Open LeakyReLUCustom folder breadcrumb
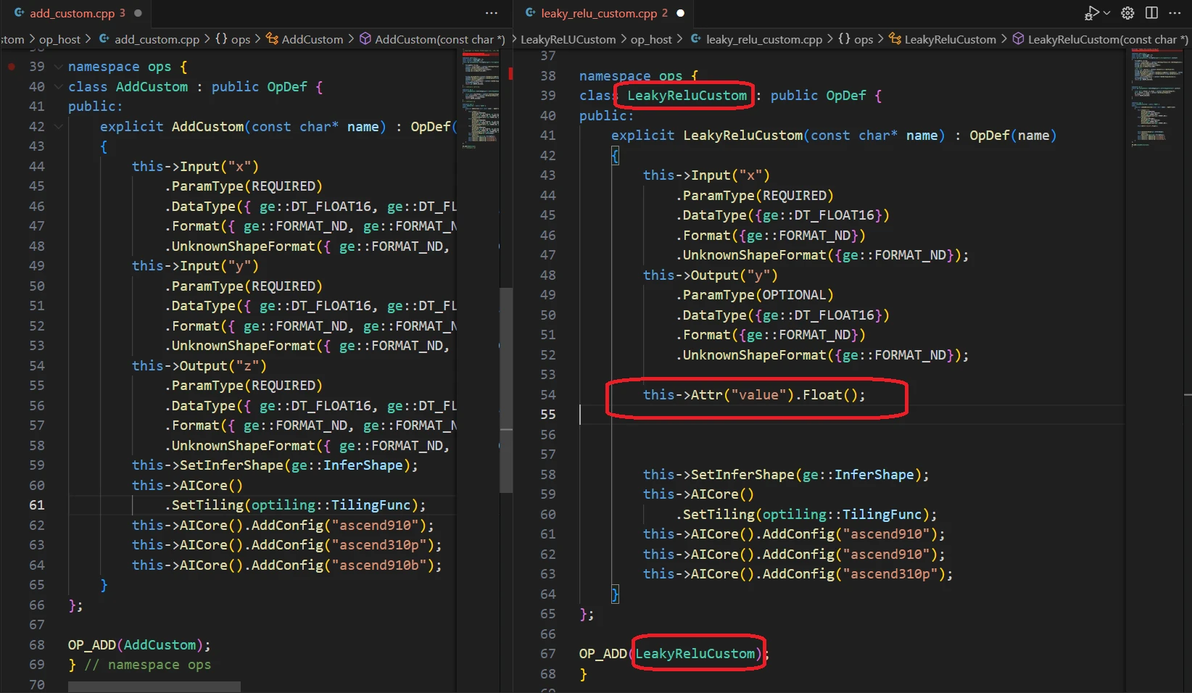The image size is (1192, 693). coord(568,39)
